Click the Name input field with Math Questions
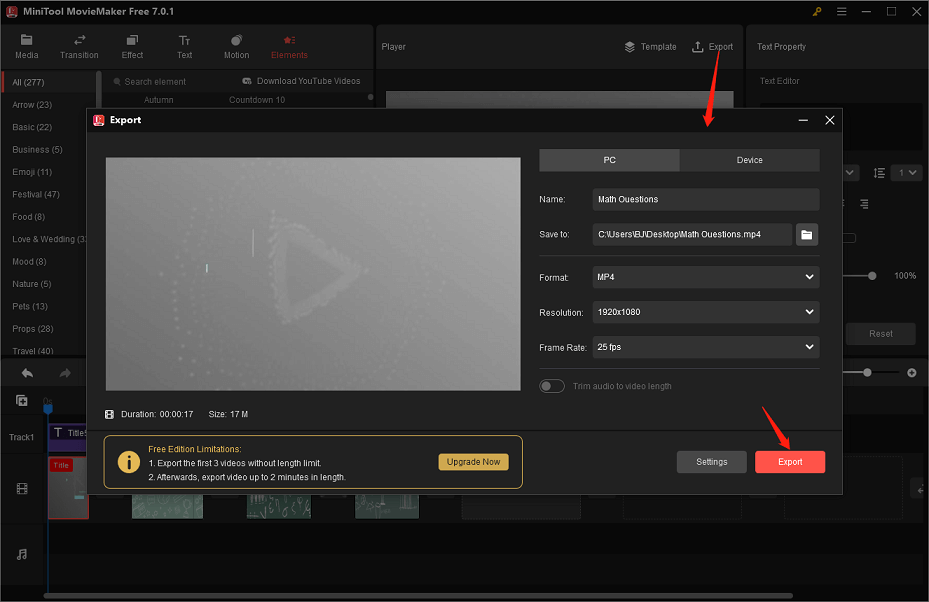 [706, 200]
